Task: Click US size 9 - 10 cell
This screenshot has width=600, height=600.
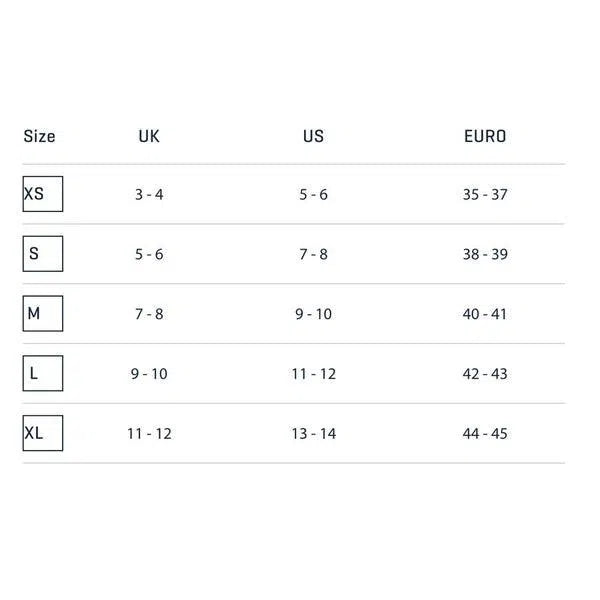Action: [313, 314]
